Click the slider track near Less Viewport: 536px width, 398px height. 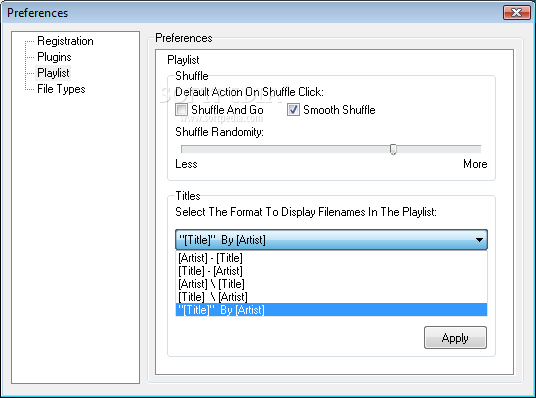click(x=198, y=149)
